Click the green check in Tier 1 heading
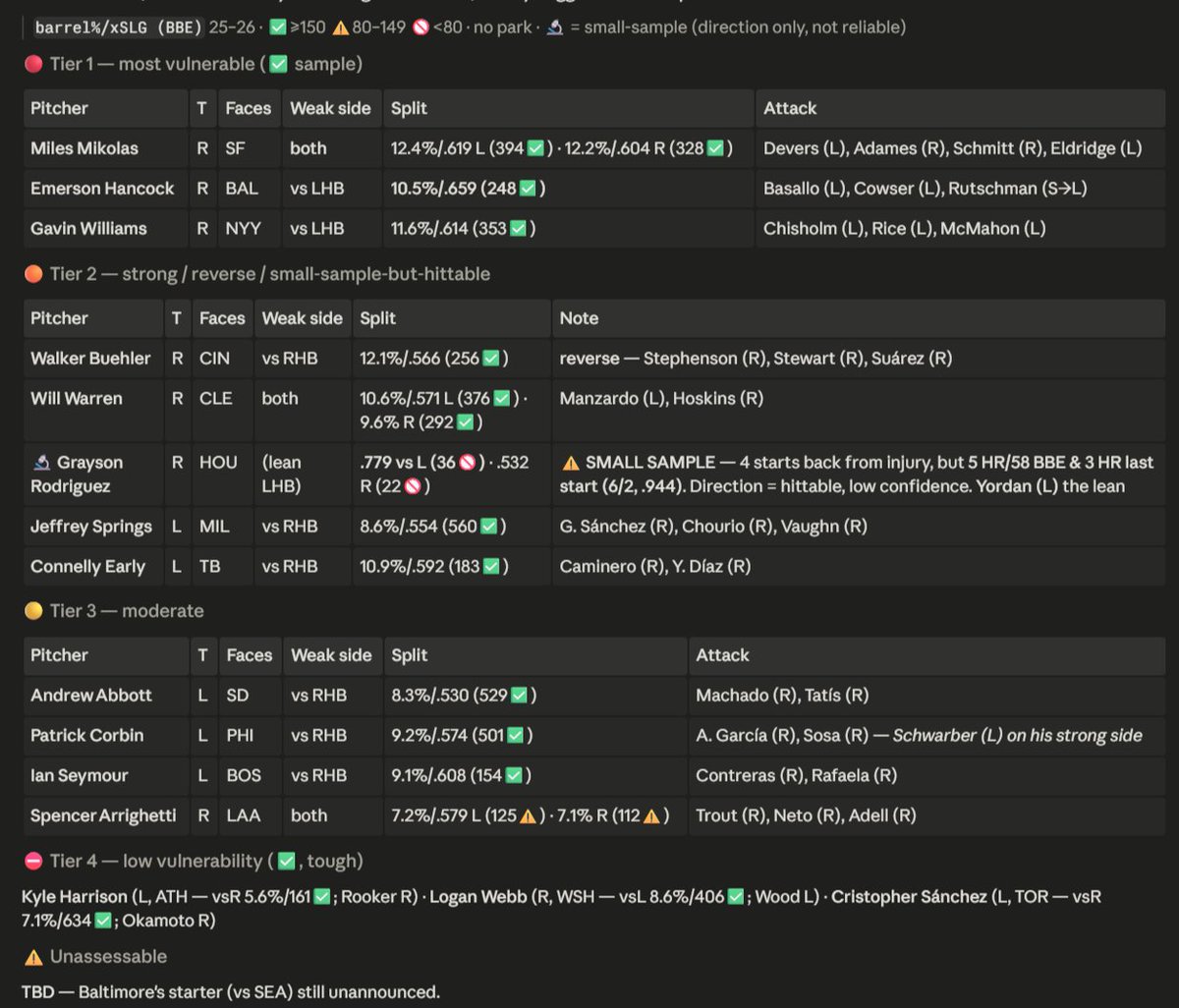 [279, 64]
